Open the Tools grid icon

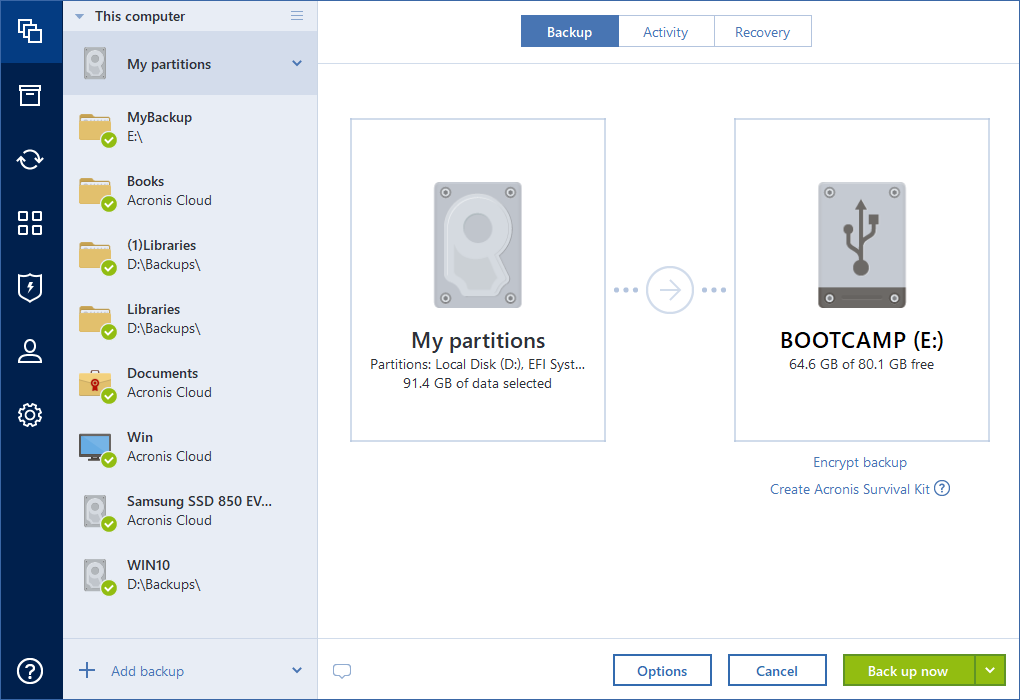[30, 223]
